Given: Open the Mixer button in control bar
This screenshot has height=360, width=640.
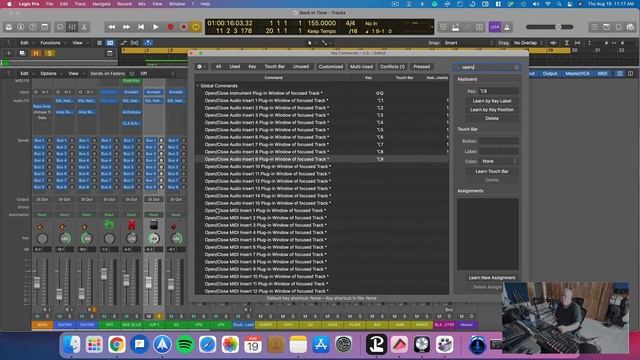Looking at the screenshot, I should pos(72,27).
